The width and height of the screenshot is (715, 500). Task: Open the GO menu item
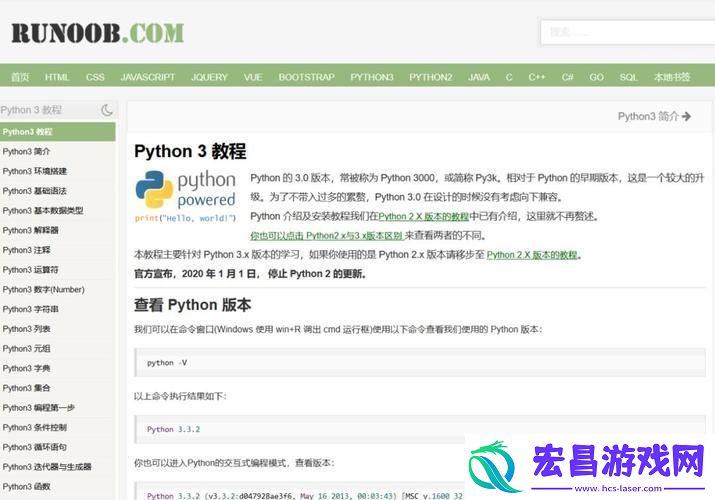pyautogui.click(x=596, y=77)
